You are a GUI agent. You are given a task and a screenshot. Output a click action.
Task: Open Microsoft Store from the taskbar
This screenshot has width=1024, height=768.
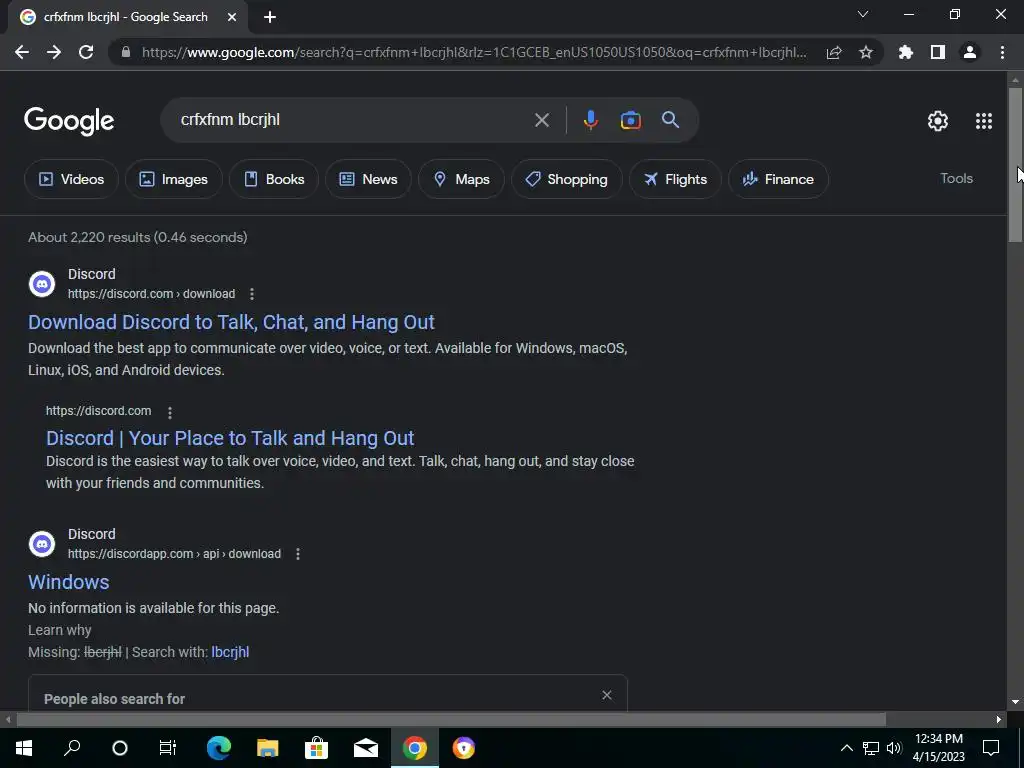point(316,748)
